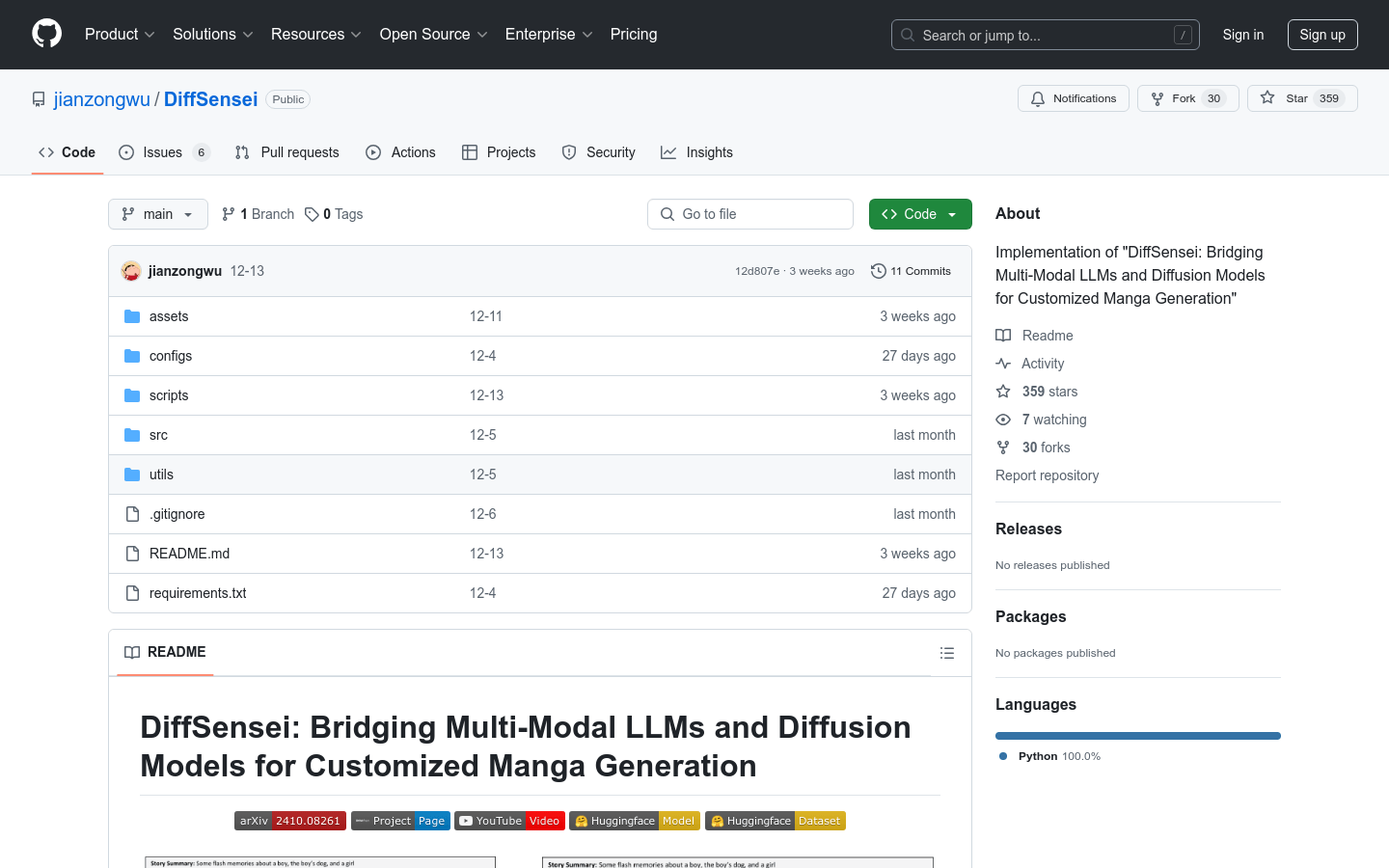Click the Sign in link
Image resolution: width=1389 pixels, height=868 pixels.
1243,35
